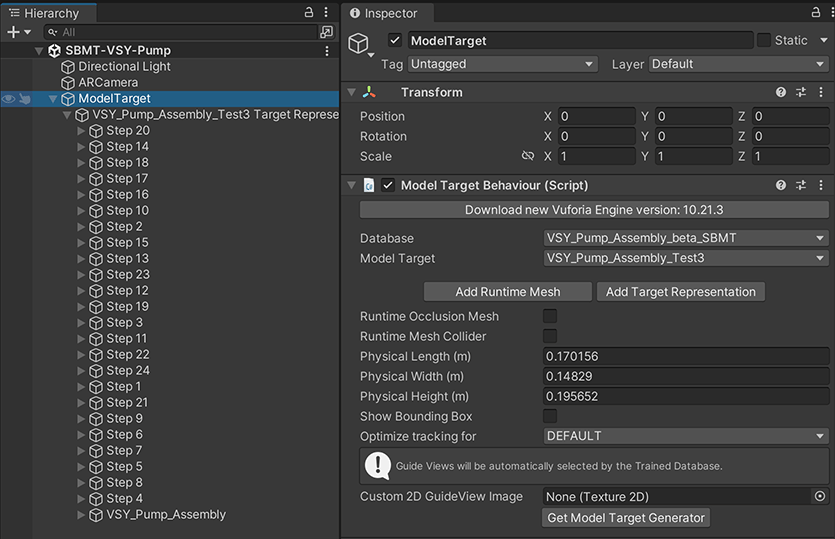This screenshot has width=835, height=539.
Task: Collapse the Transform component foldout
Action: [x=351, y=92]
